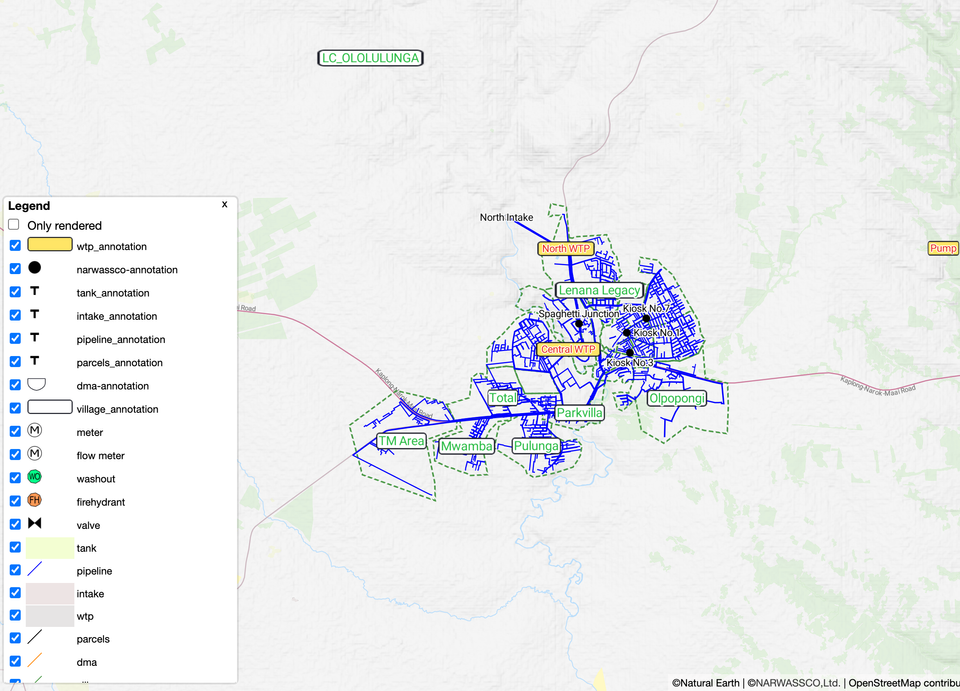The image size is (960, 691).
Task: Click the dma-annotation shield icon
Action: (36, 384)
